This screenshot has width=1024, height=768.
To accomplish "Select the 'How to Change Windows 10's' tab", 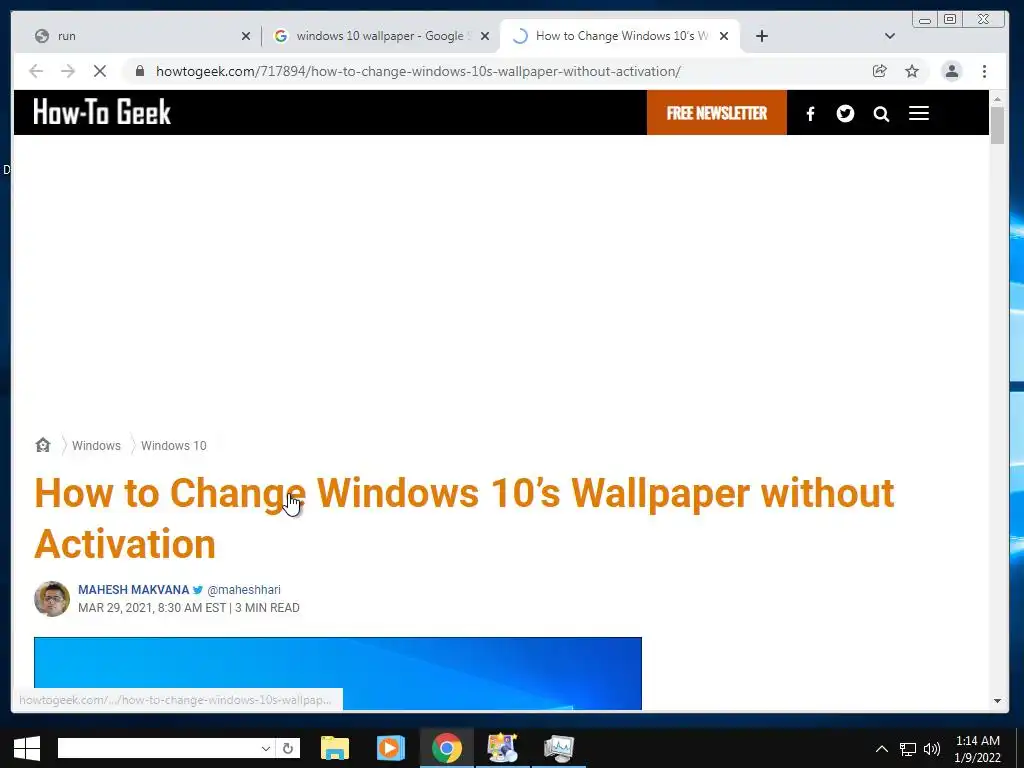I will click(x=620, y=36).
